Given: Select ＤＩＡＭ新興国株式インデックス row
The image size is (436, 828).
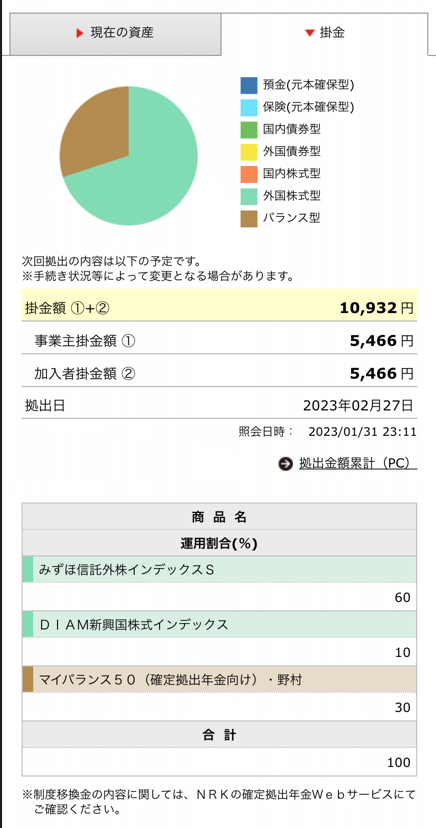Looking at the screenshot, I should point(219,625).
